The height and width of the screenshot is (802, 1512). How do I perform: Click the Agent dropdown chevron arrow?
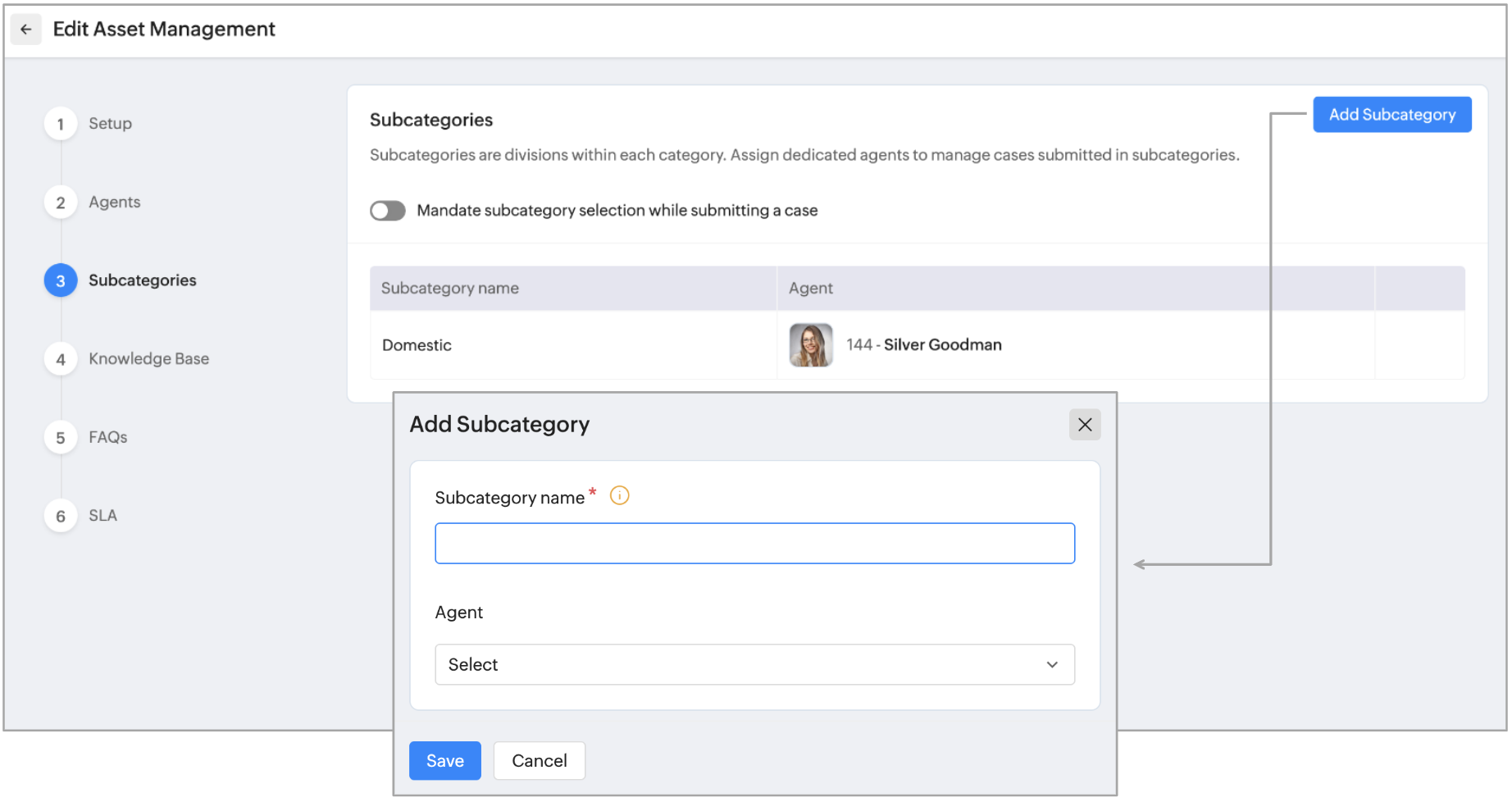point(1052,665)
